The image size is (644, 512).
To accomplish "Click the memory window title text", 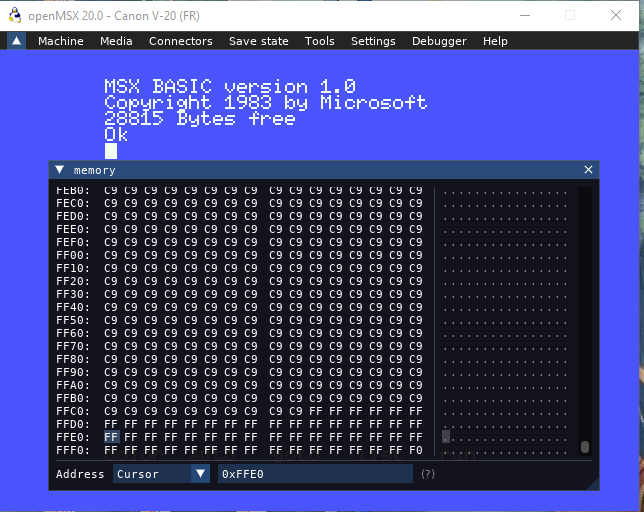I will [94, 170].
